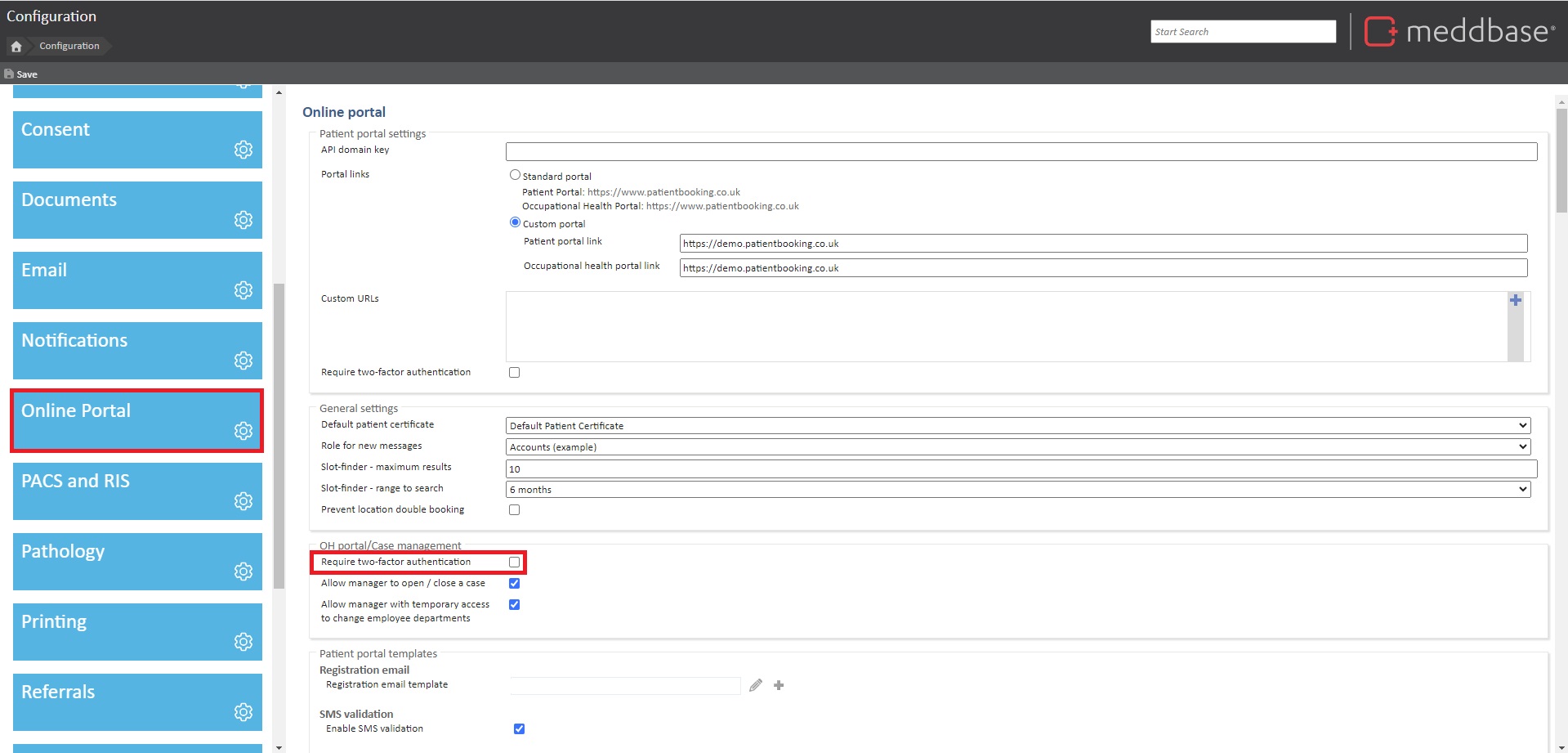1568x753 pixels.
Task: Expand Role for new messages dropdown
Action: point(1017,447)
